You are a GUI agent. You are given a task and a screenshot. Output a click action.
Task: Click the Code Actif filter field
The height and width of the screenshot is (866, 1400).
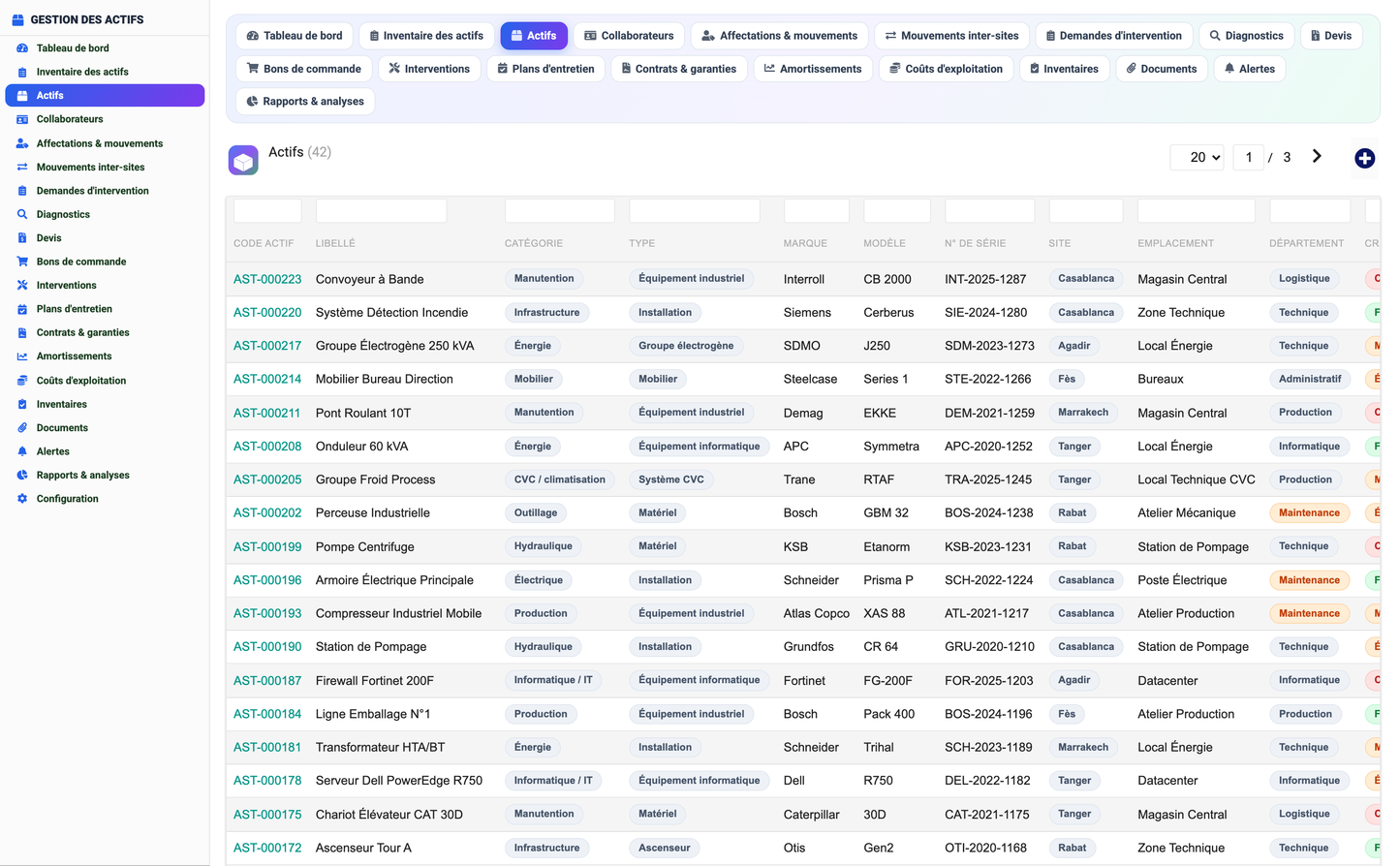(x=267, y=210)
